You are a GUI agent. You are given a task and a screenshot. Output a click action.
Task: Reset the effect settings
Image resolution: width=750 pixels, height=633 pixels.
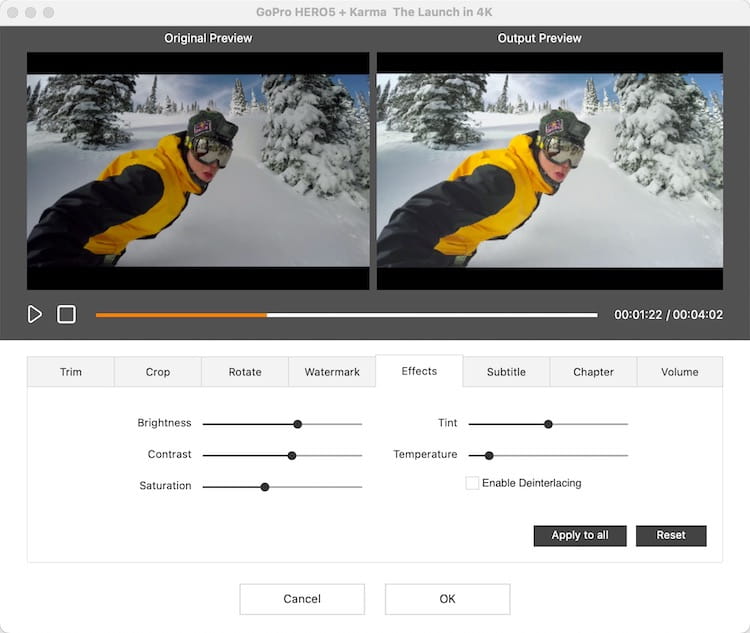[671, 535]
